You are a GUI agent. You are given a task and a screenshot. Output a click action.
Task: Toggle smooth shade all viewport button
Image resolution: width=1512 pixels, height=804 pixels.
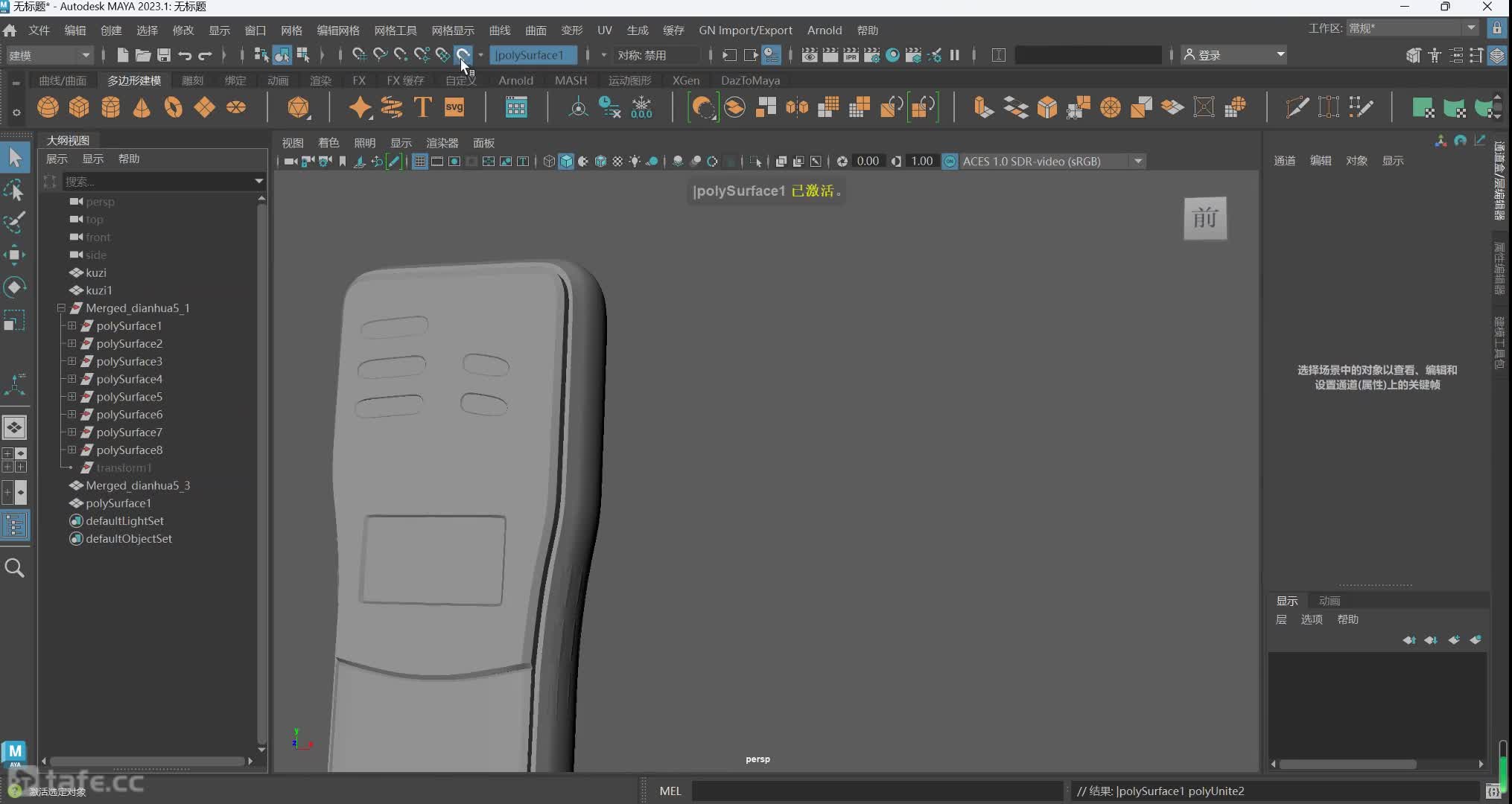pyautogui.click(x=566, y=162)
